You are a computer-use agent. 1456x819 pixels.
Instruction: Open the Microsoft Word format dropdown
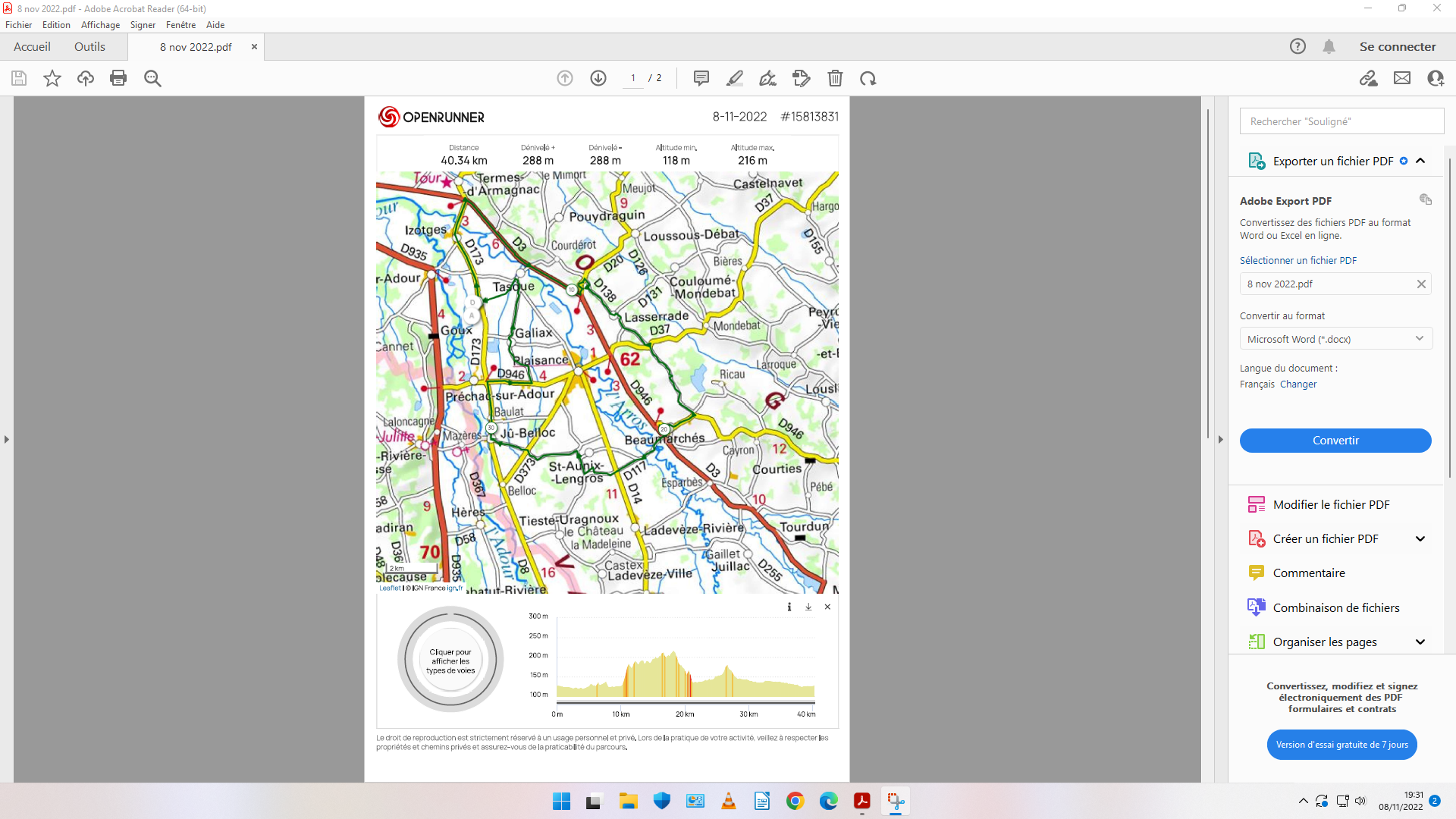pyautogui.click(x=1335, y=339)
